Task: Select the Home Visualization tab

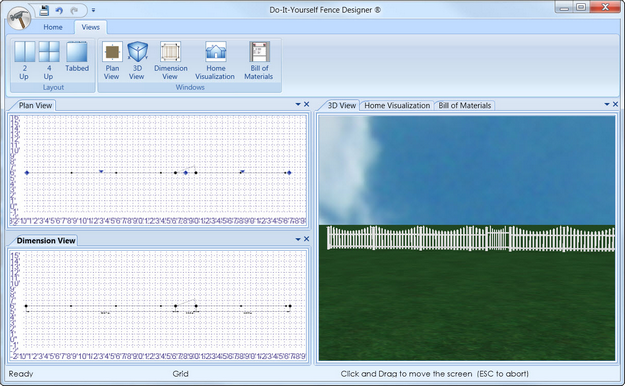Action: click(x=397, y=106)
